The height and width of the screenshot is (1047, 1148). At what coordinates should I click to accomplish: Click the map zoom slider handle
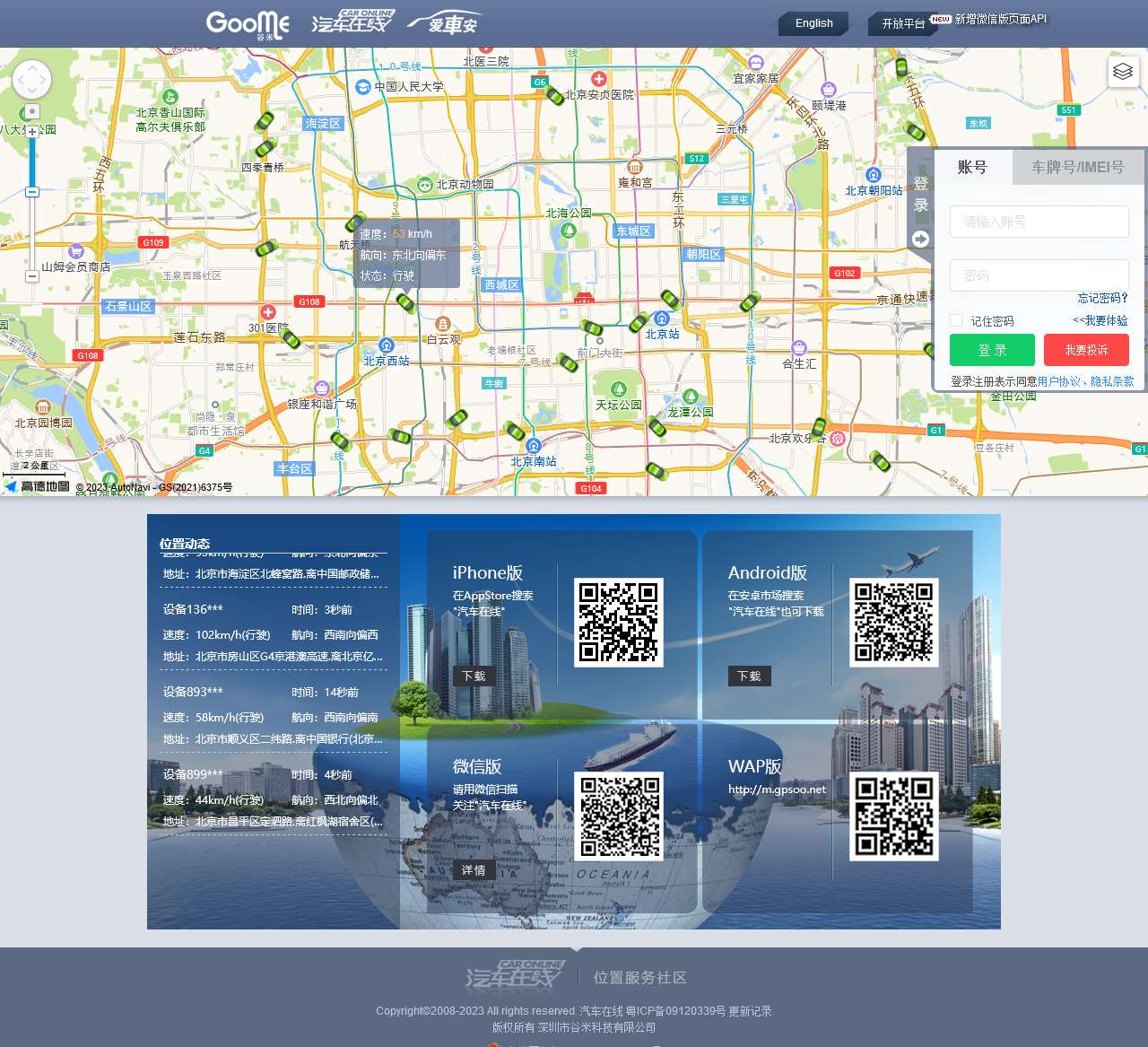32,192
